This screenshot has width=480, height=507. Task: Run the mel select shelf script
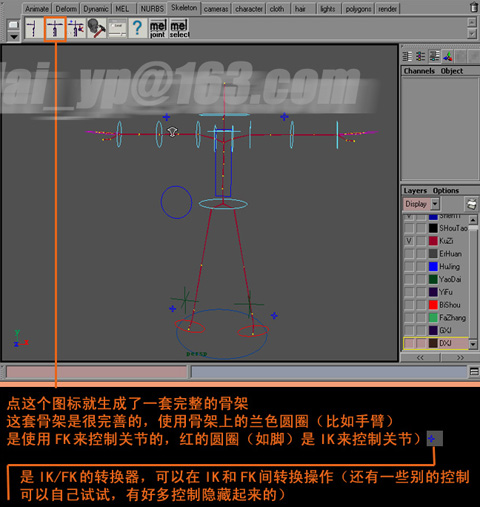179,29
